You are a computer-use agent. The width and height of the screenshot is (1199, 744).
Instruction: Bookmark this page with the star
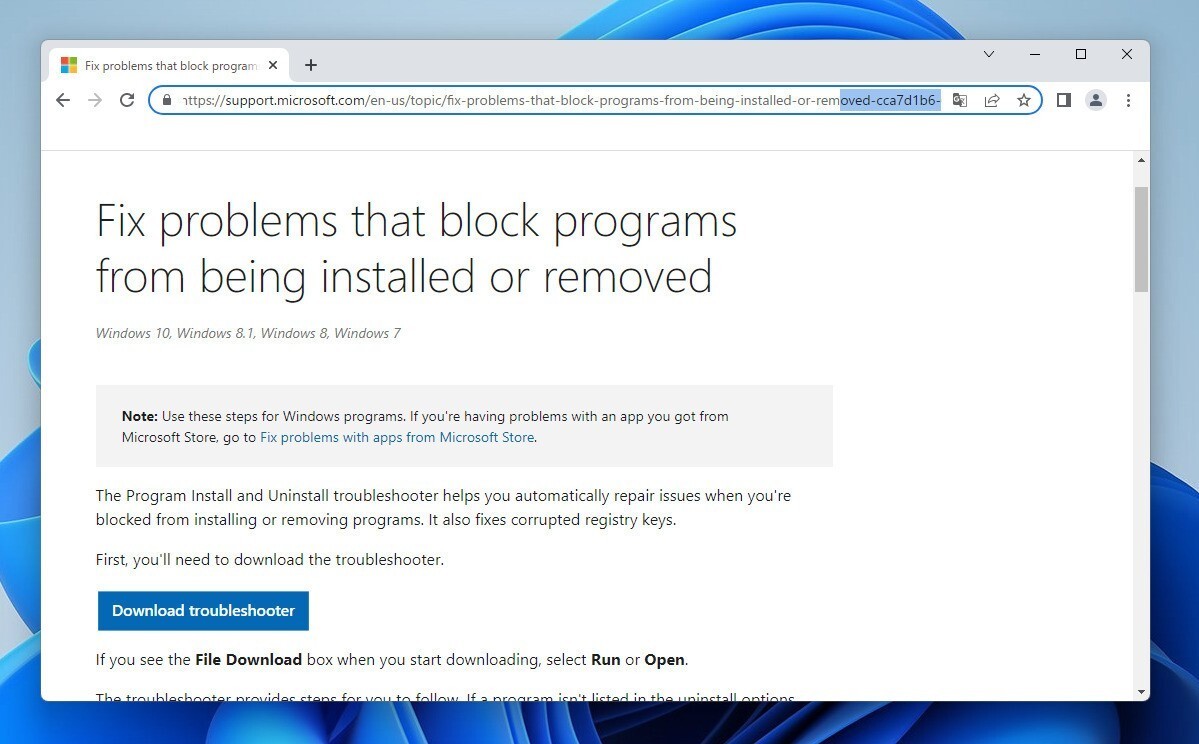pos(1024,100)
